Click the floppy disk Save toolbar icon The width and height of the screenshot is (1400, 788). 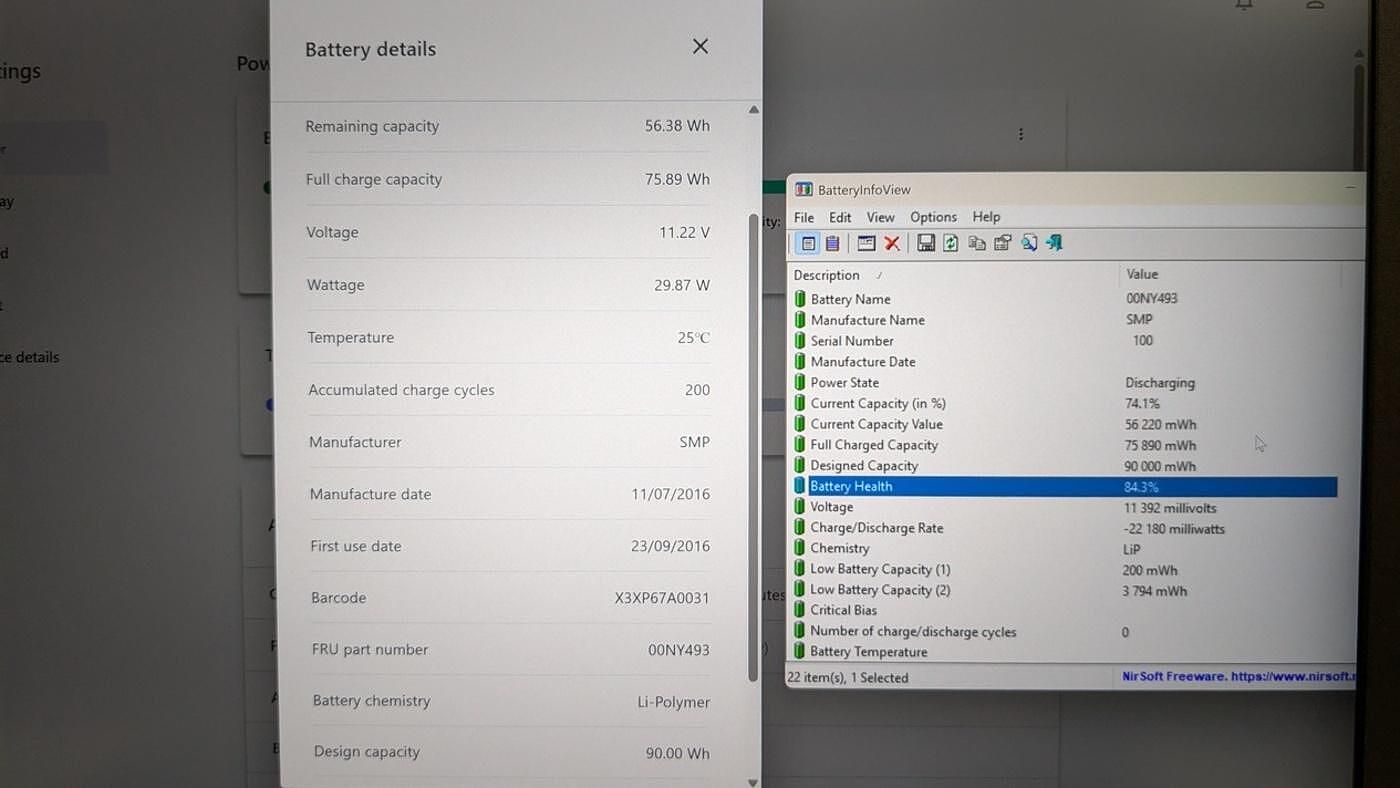click(926, 243)
